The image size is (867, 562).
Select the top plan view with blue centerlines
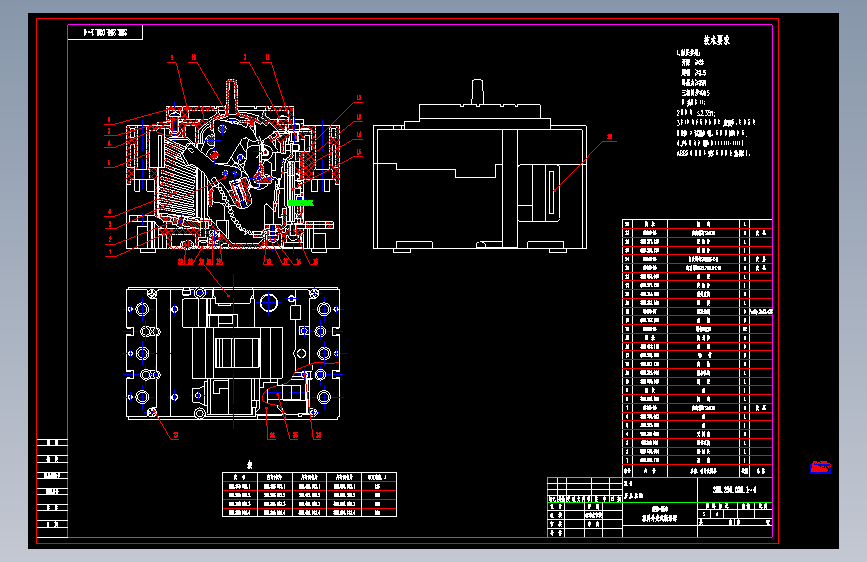(x=233, y=353)
